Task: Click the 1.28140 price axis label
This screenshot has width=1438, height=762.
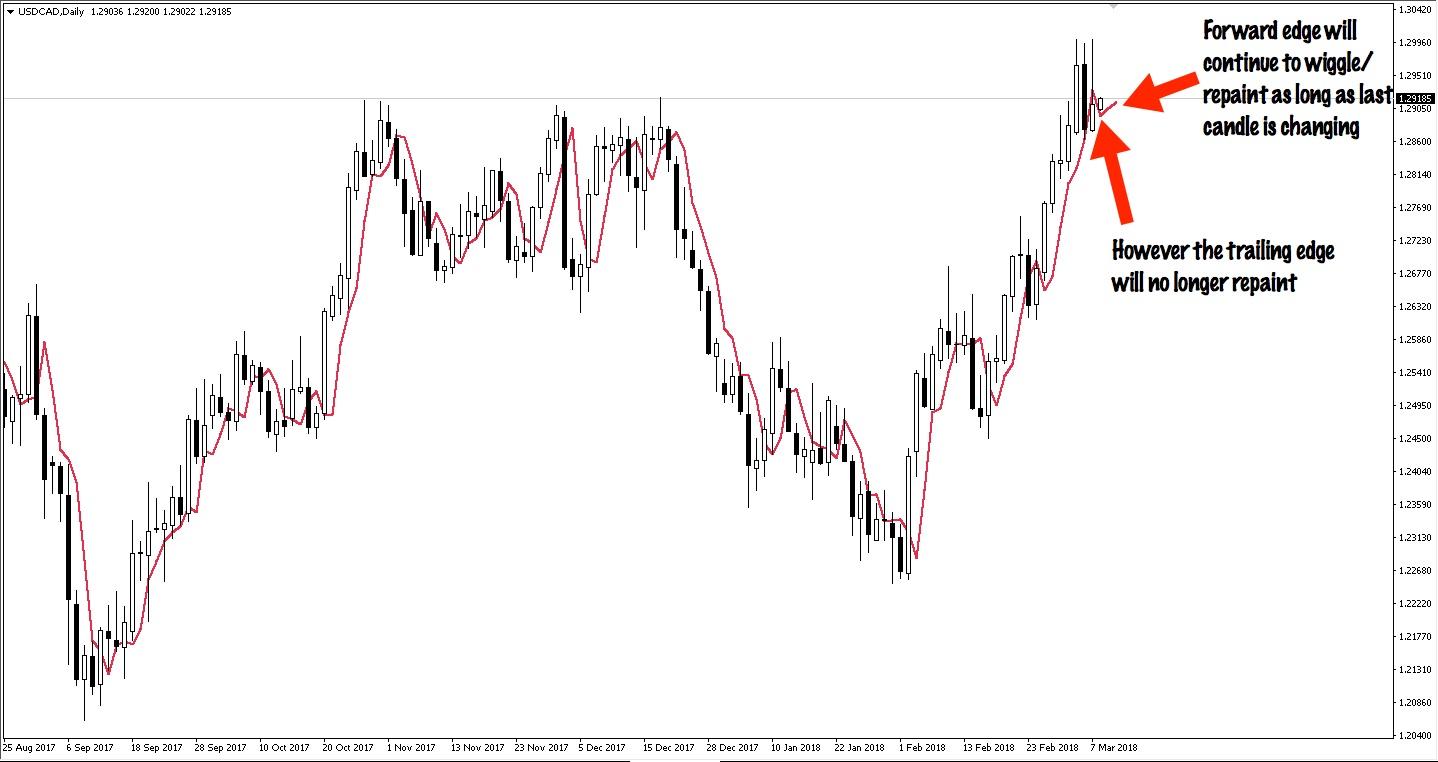Action: tap(1417, 174)
